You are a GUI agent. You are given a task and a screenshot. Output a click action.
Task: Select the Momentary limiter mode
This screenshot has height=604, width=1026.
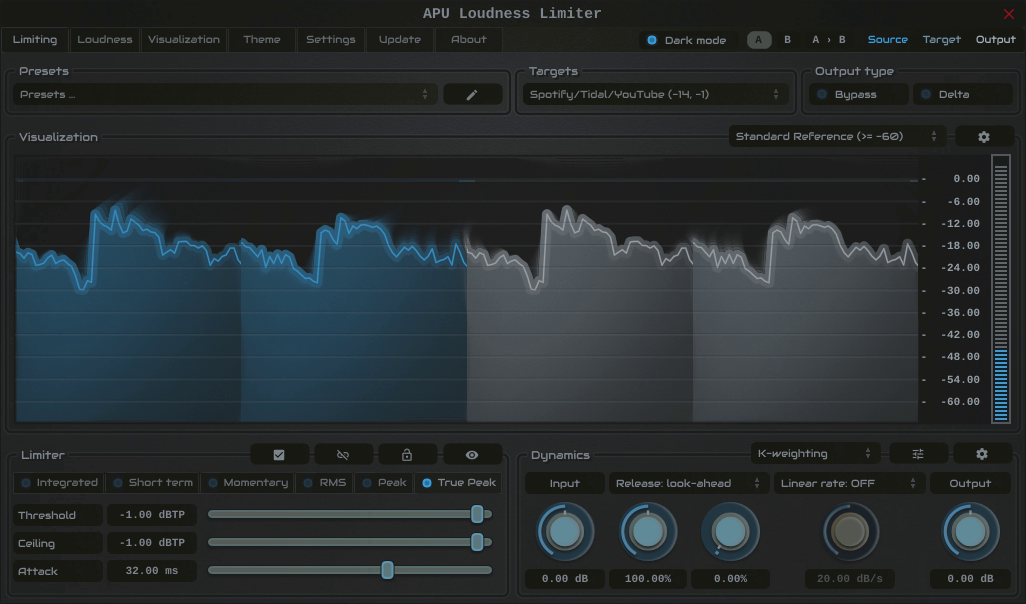(248, 483)
